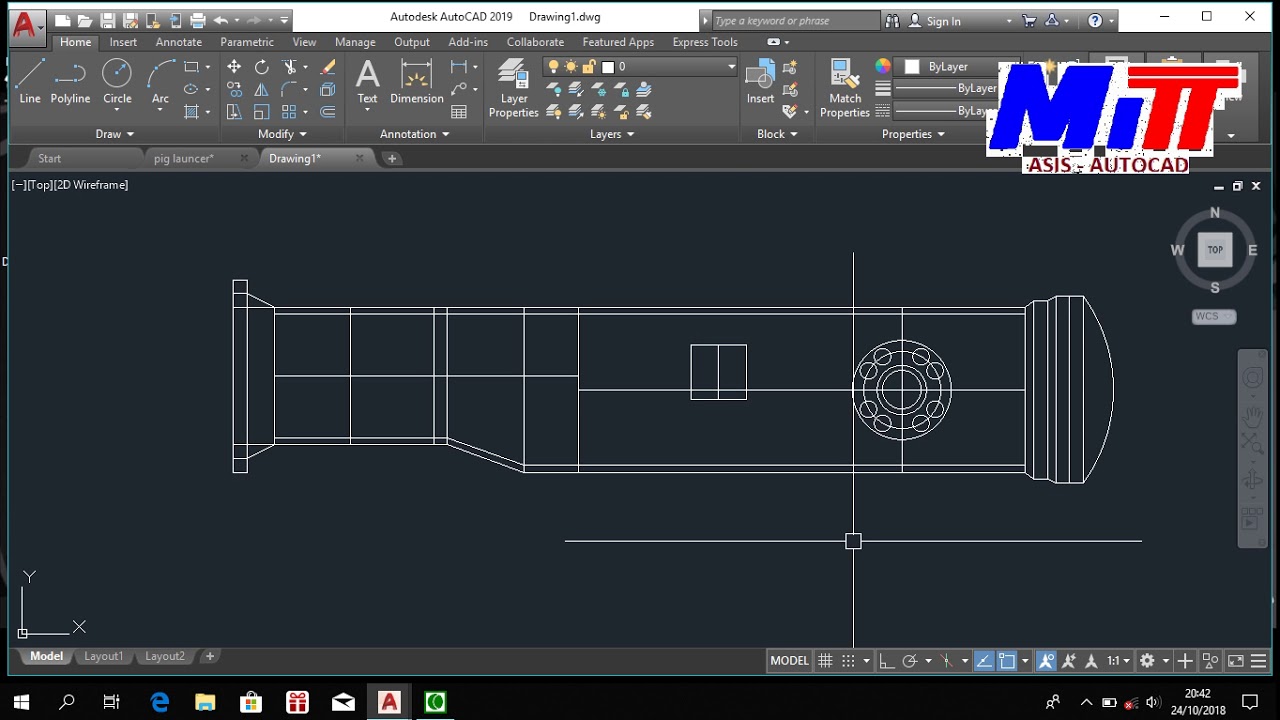The height and width of the screenshot is (720, 1280).
Task: Switch to the Layout1 tab
Action: tap(104, 656)
